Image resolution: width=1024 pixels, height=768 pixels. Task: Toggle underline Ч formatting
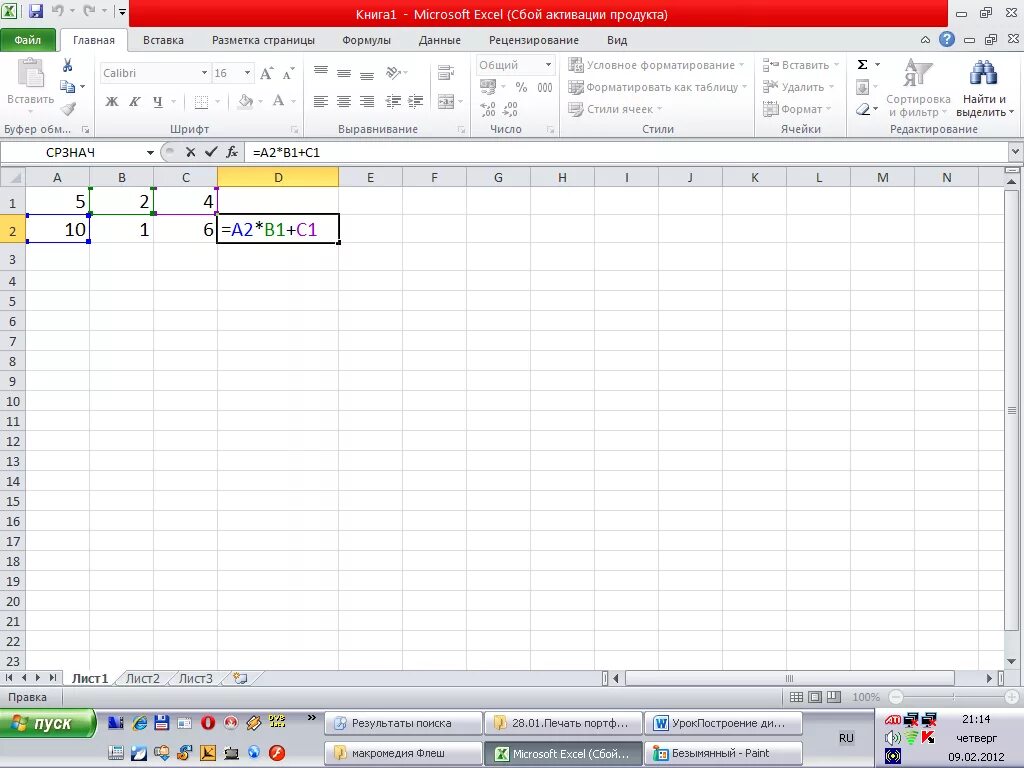(x=157, y=101)
